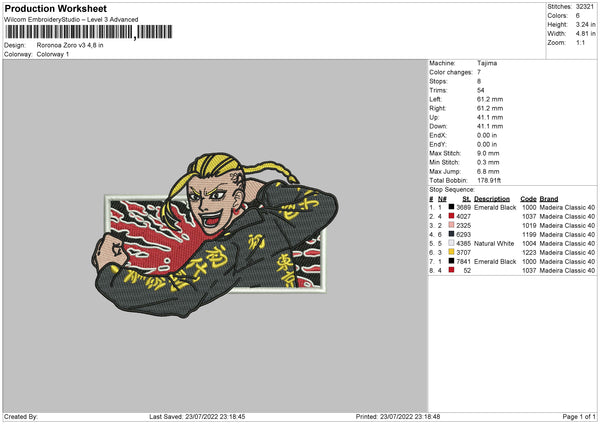This screenshot has height=424, width=600.
Task: Select the Height value '3.24 in'
Action: click(585, 24)
